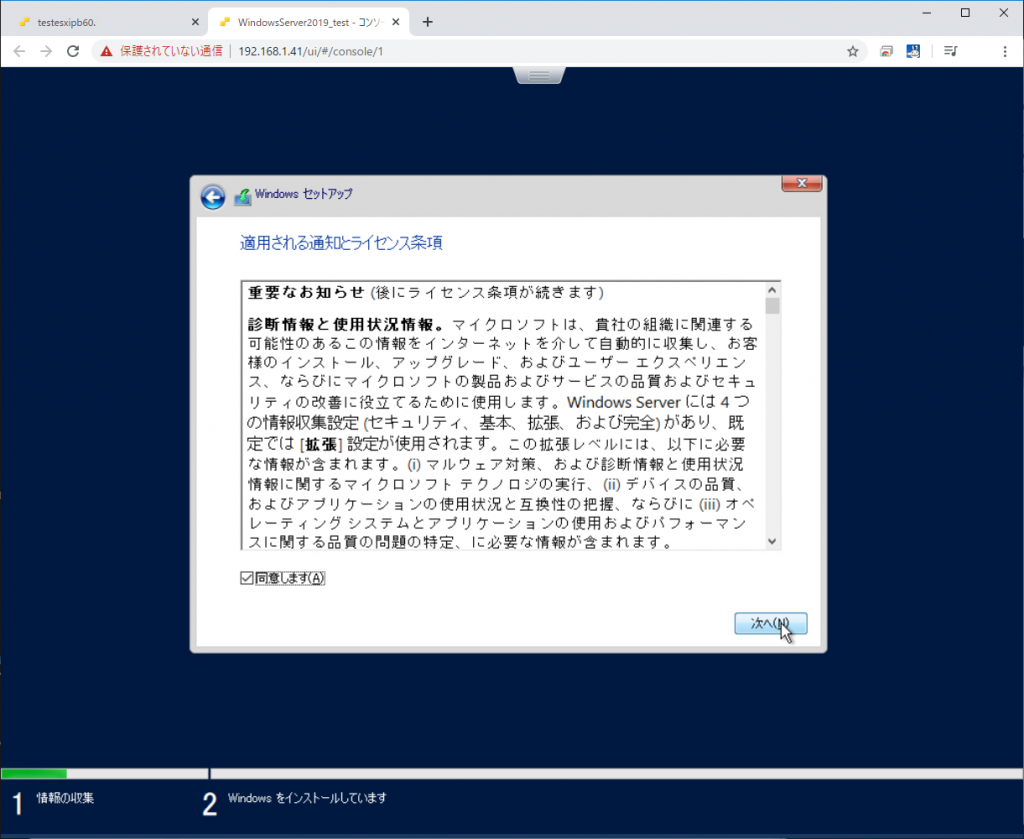Click the heading 適用される通知とライセンス条項
Image resolution: width=1024 pixels, height=839 pixels.
point(341,243)
